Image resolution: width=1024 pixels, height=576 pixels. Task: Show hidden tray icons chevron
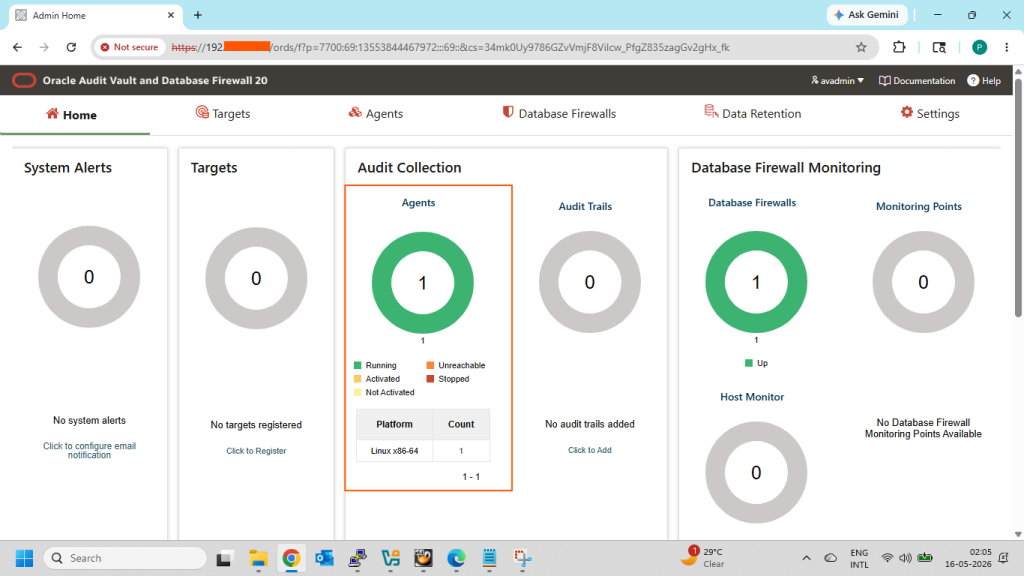(807, 558)
